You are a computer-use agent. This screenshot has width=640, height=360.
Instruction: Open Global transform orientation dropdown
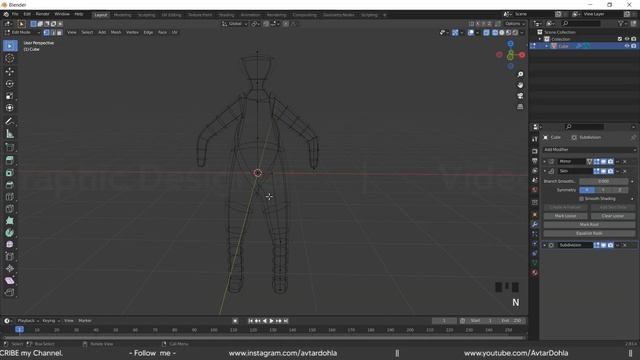tap(235, 24)
